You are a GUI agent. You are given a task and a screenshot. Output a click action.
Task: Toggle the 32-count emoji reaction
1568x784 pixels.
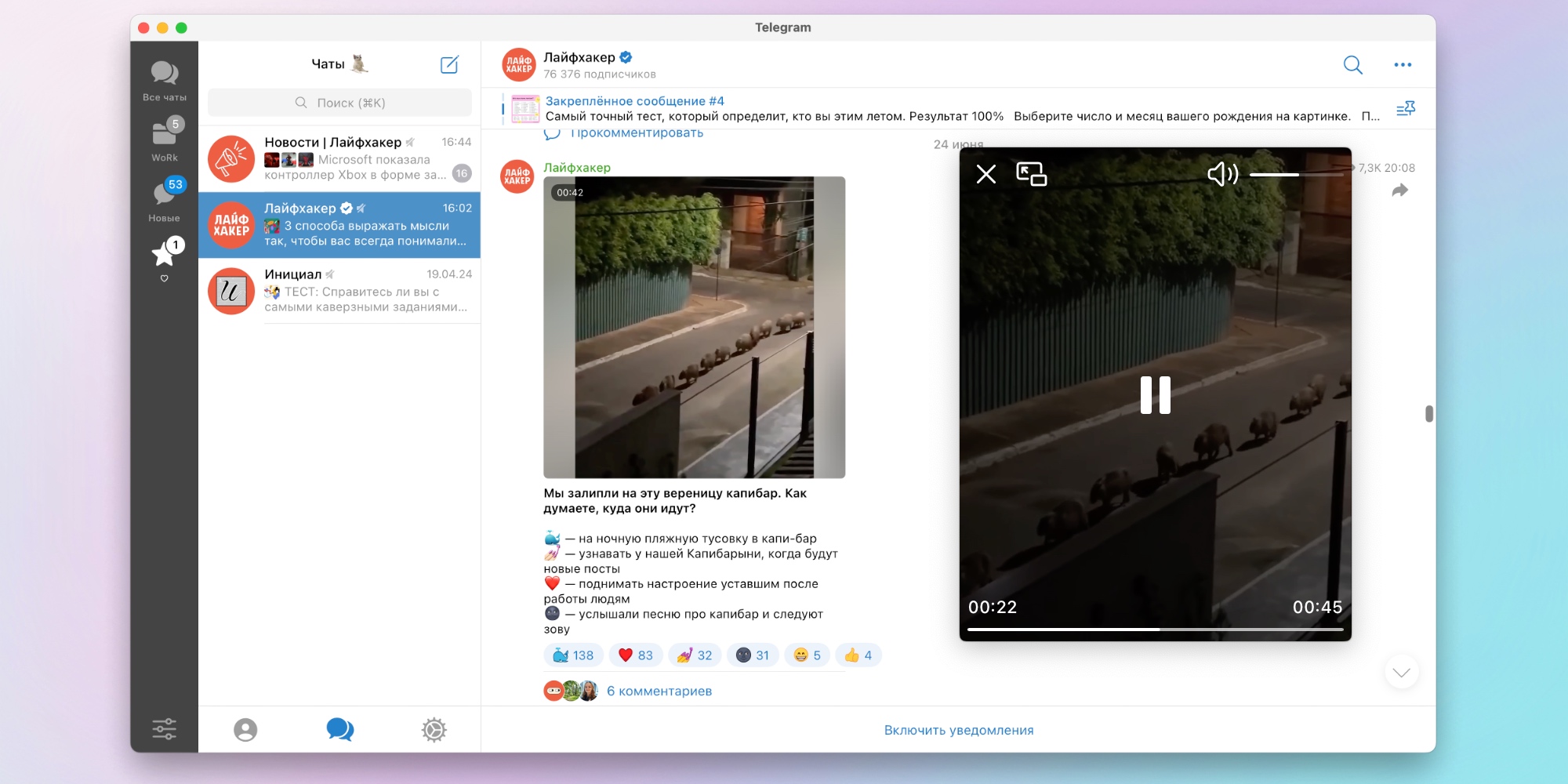click(695, 655)
